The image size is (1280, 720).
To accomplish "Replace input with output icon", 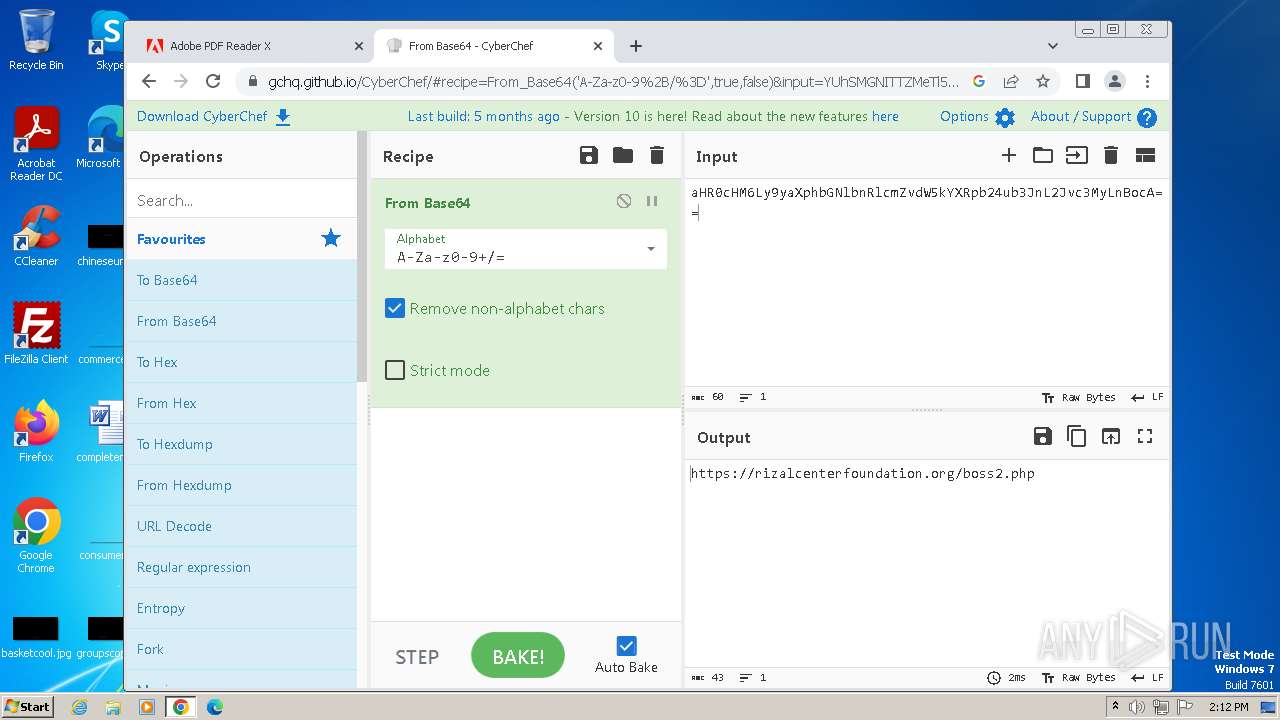I will click(1111, 436).
